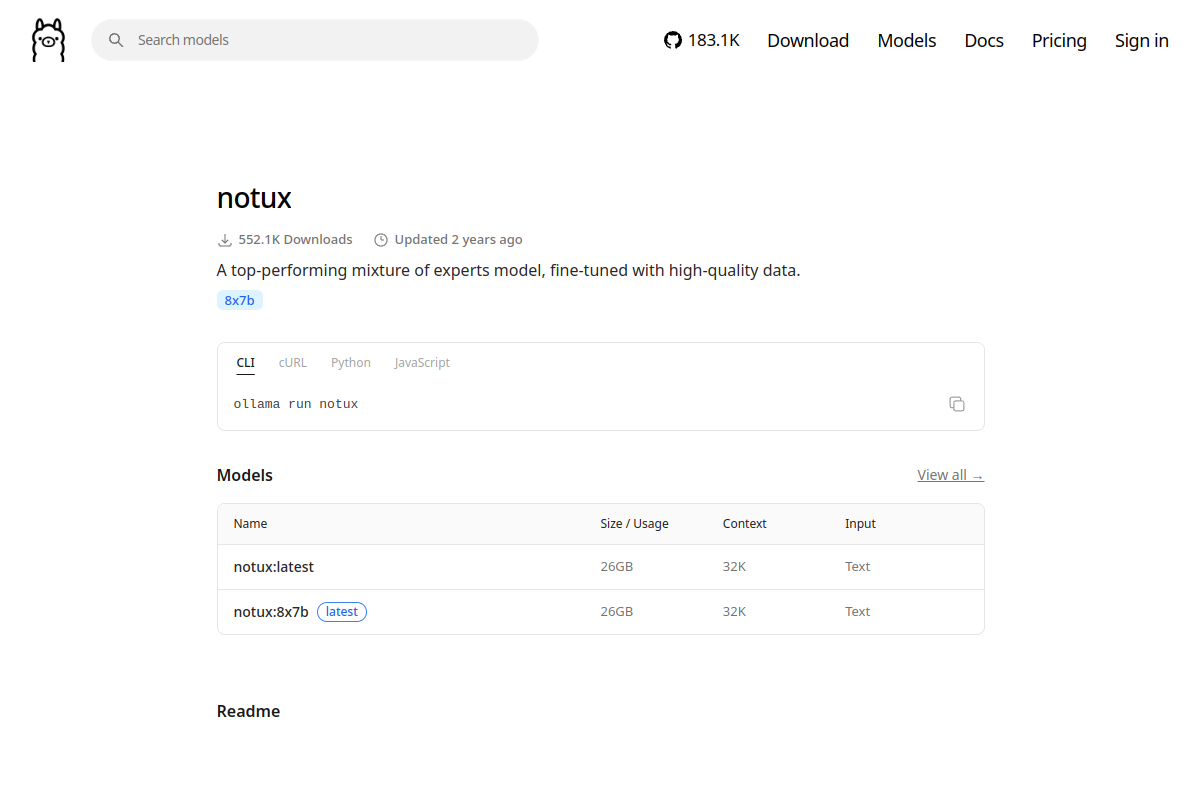Click the Input column header
1200x800 pixels.
click(x=860, y=524)
